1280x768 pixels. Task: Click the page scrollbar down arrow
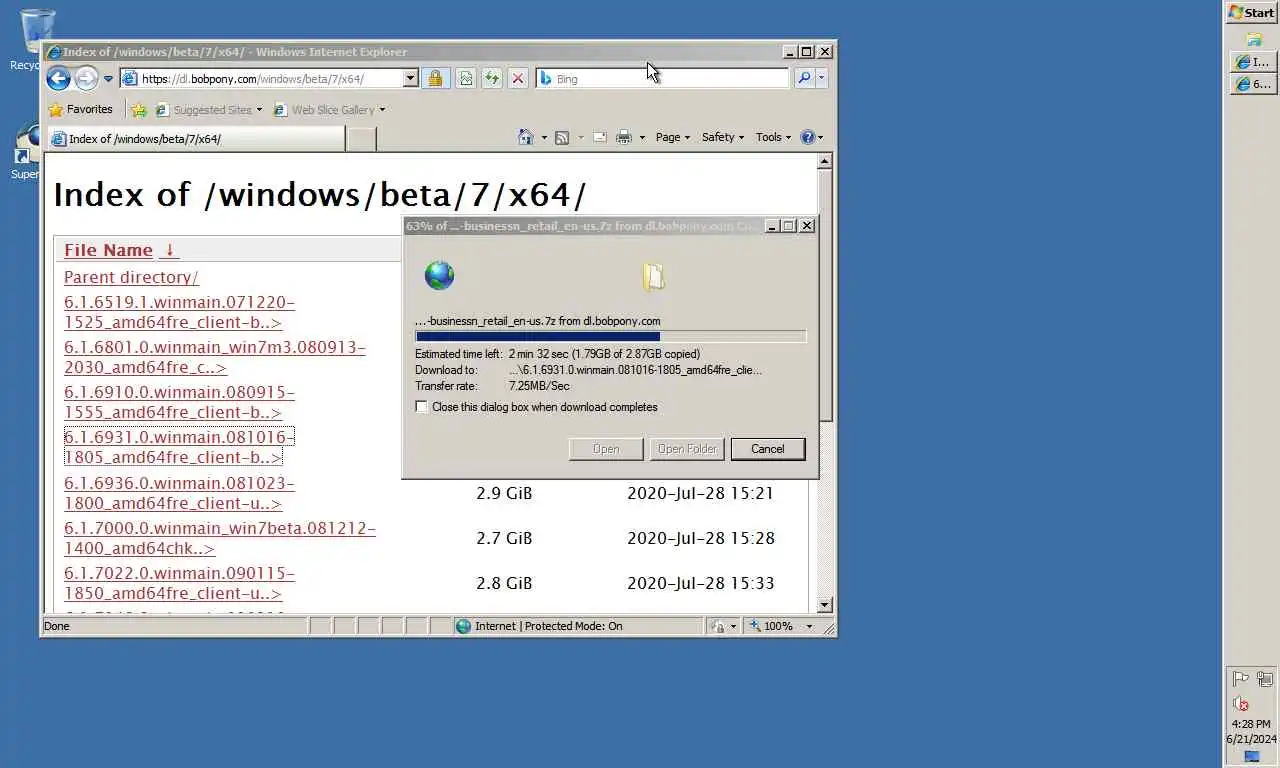click(825, 604)
